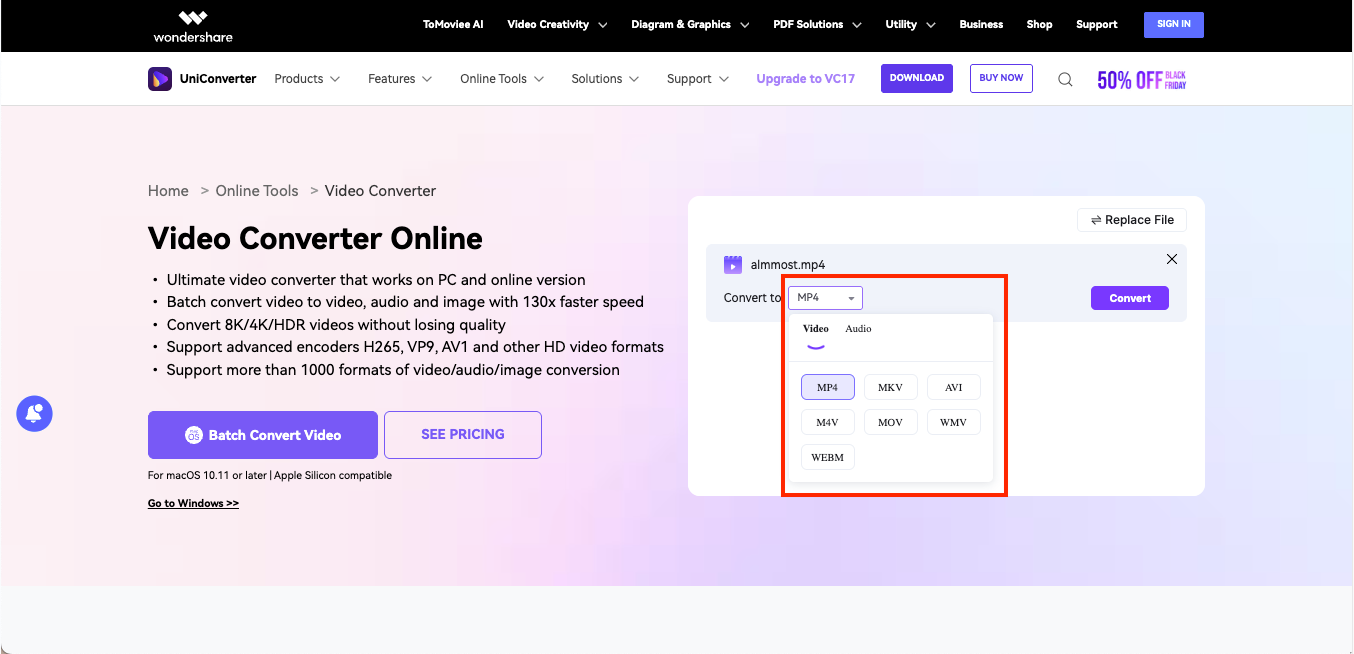Expand the Products menu
The image size is (1354, 654).
(306, 78)
